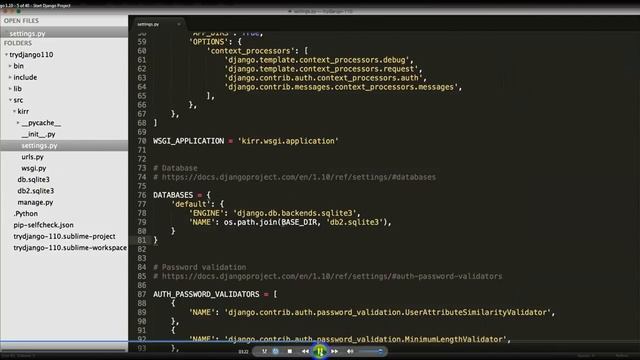The image size is (640, 360).
Task: Click the #auth-password-validators docs URL comment
Action: [327, 276]
